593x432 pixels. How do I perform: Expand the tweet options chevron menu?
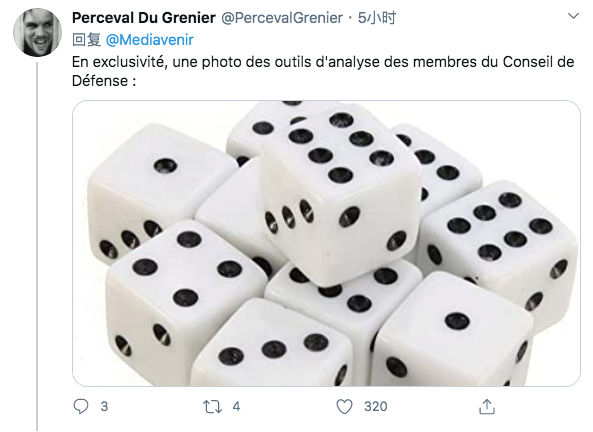(x=574, y=16)
